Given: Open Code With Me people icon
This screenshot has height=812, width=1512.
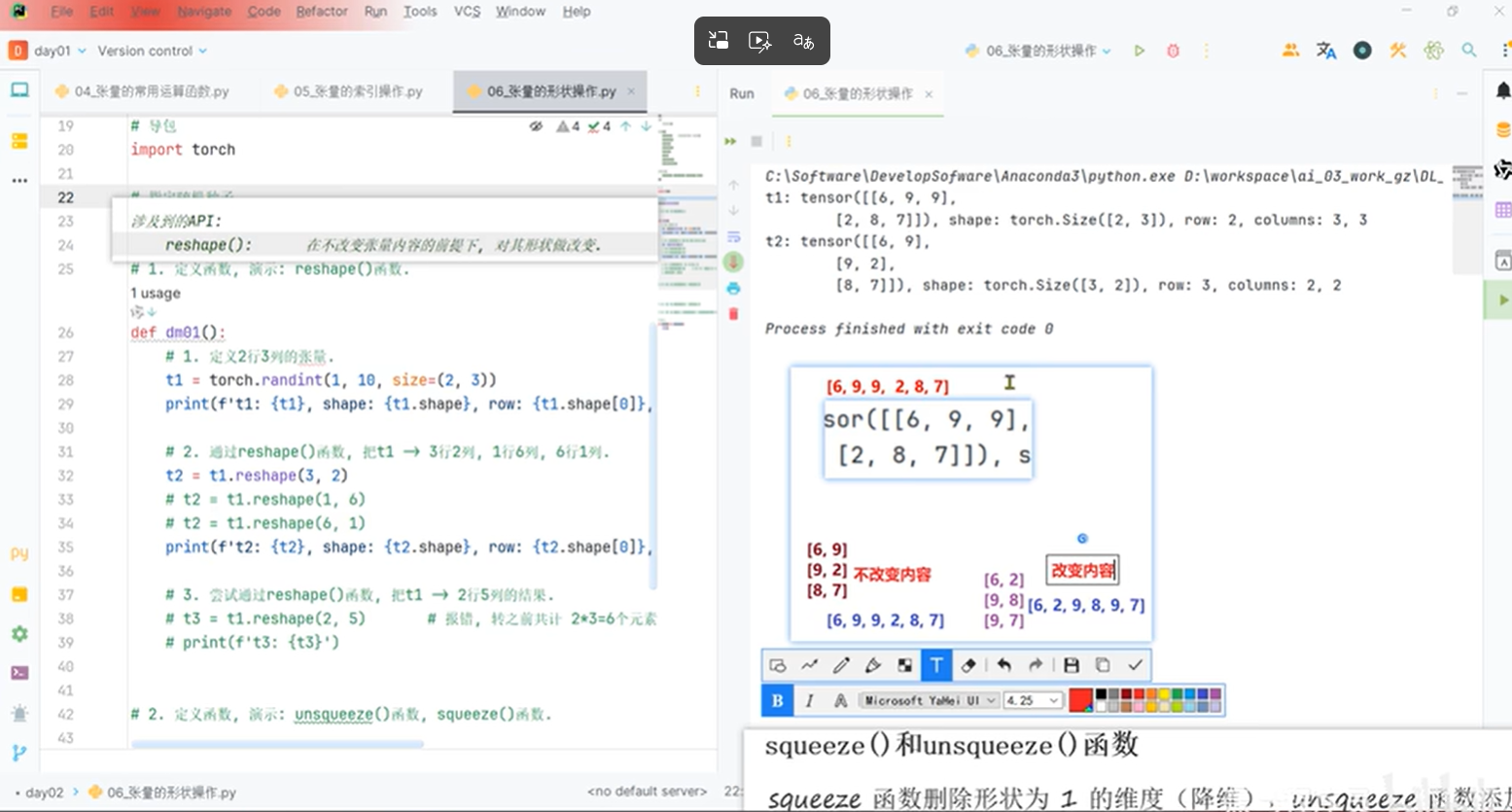Looking at the screenshot, I should [x=1290, y=51].
